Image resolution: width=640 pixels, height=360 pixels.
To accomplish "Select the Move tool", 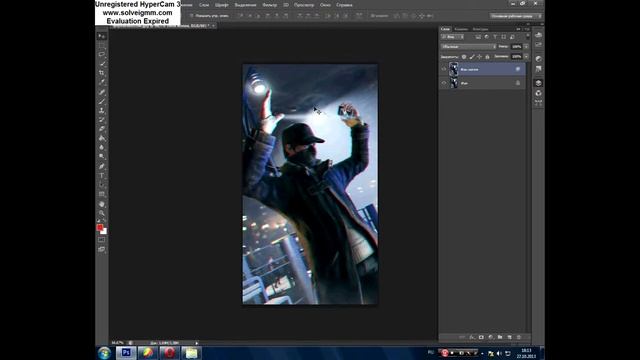I will (x=102, y=36).
